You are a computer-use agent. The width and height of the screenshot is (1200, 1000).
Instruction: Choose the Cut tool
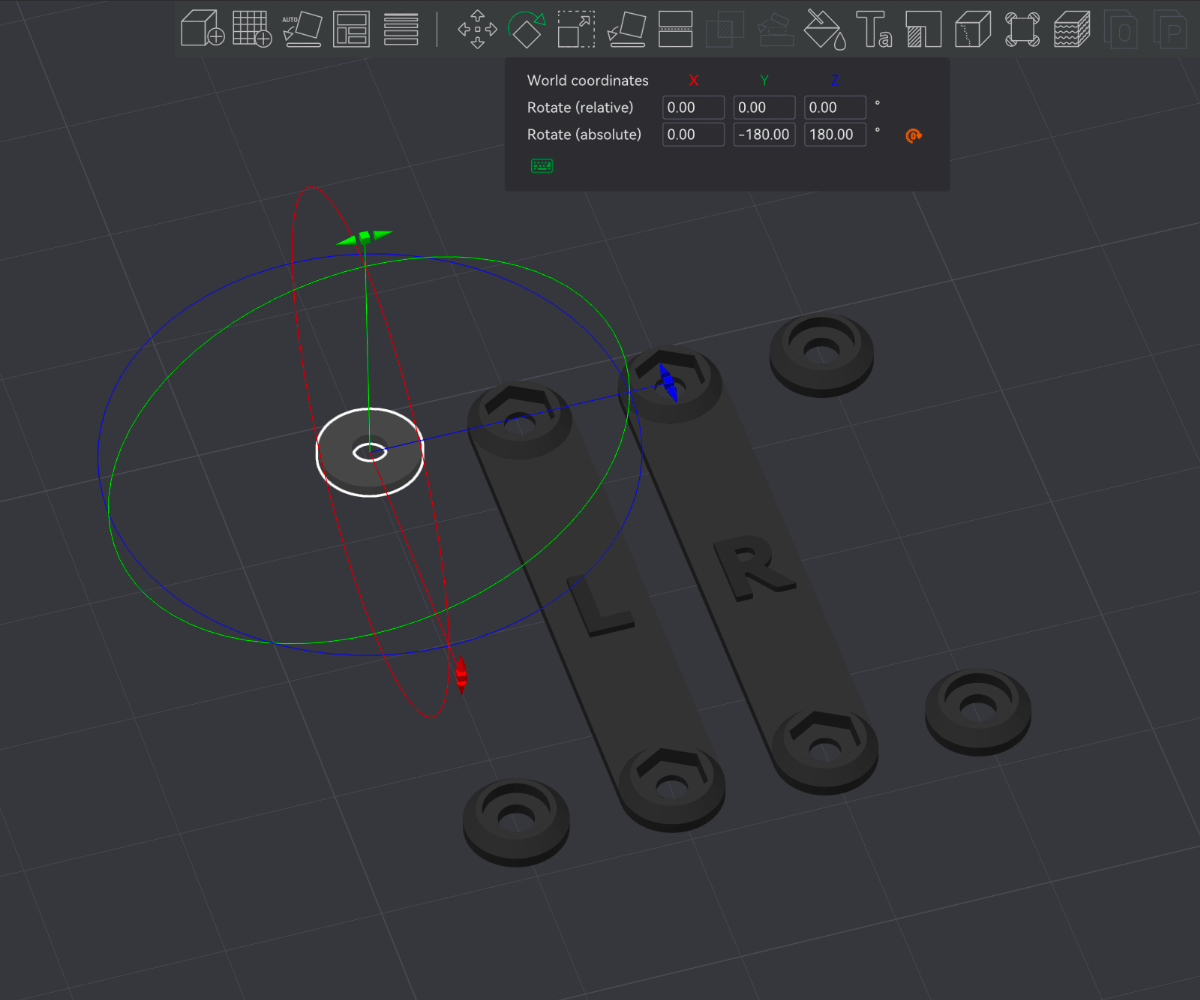(x=675, y=29)
